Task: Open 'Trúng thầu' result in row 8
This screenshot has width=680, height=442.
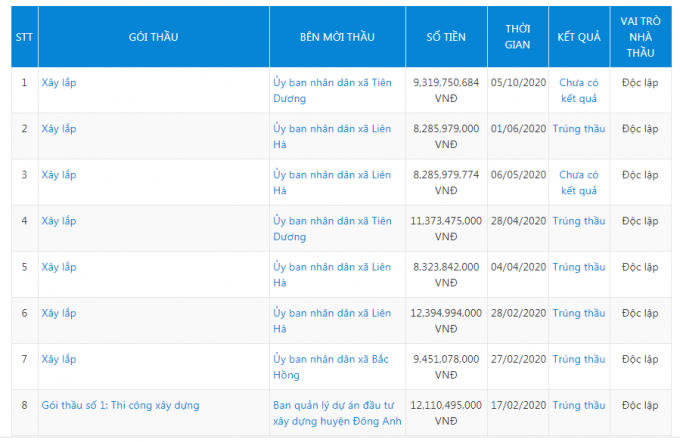Action: click(578, 405)
